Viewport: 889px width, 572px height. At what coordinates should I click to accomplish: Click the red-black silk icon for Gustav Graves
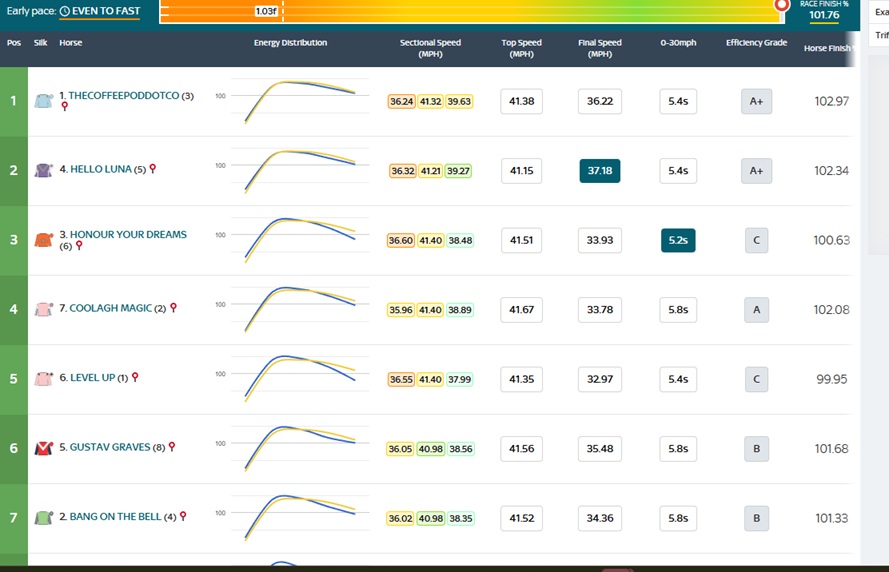(x=43, y=448)
